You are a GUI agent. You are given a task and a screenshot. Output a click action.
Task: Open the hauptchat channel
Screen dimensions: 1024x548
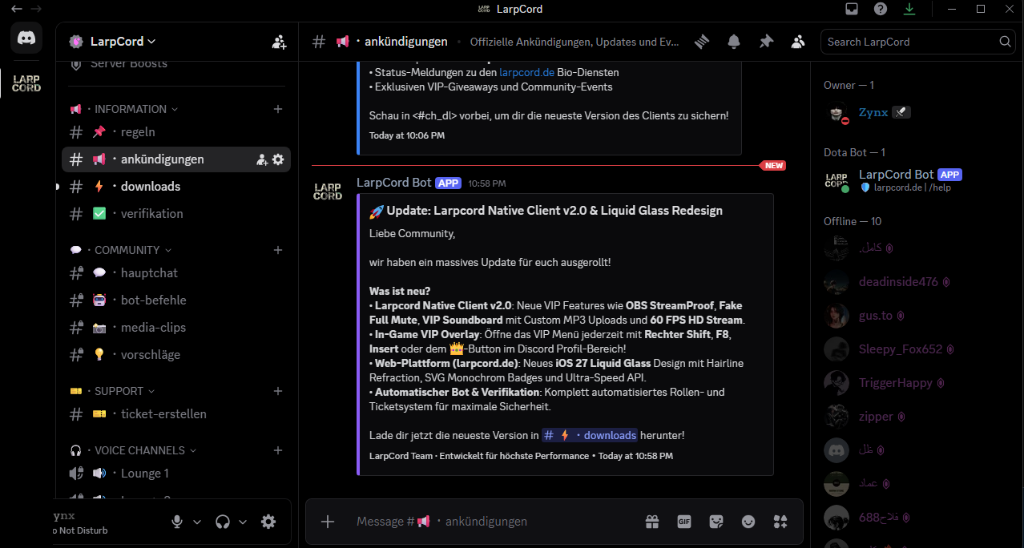[176, 273]
